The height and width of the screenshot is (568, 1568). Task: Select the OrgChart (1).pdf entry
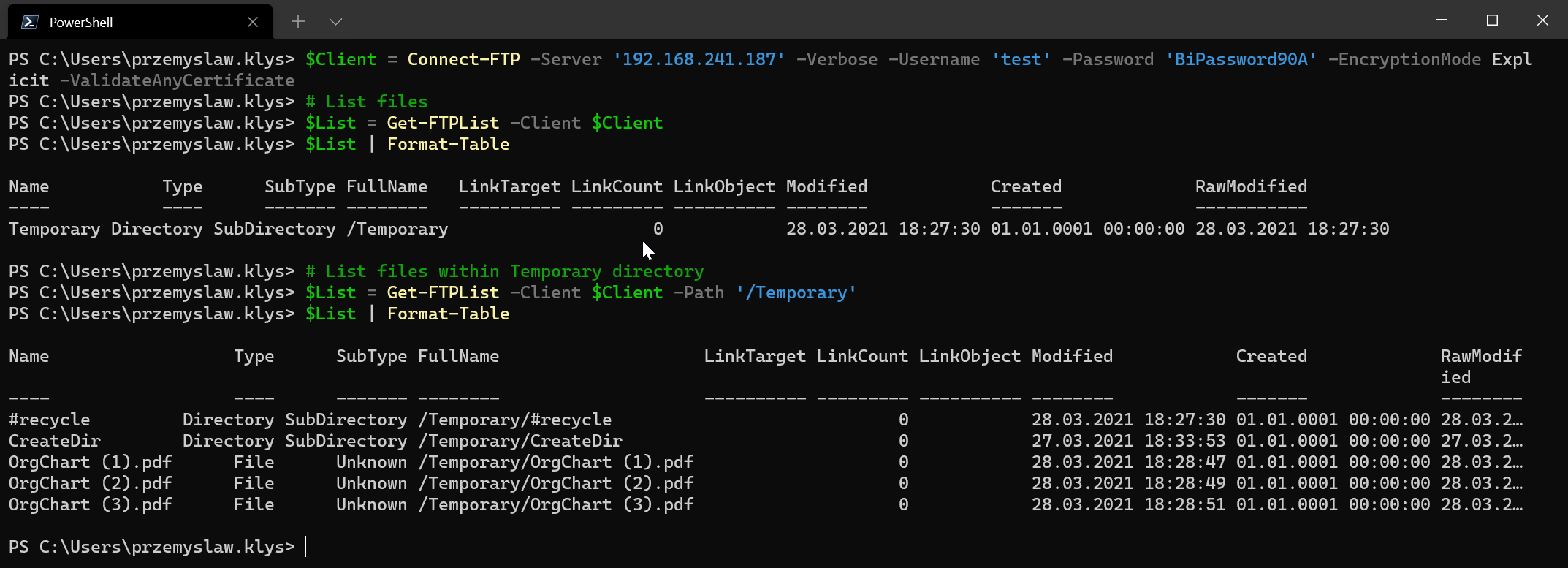click(89, 462)
